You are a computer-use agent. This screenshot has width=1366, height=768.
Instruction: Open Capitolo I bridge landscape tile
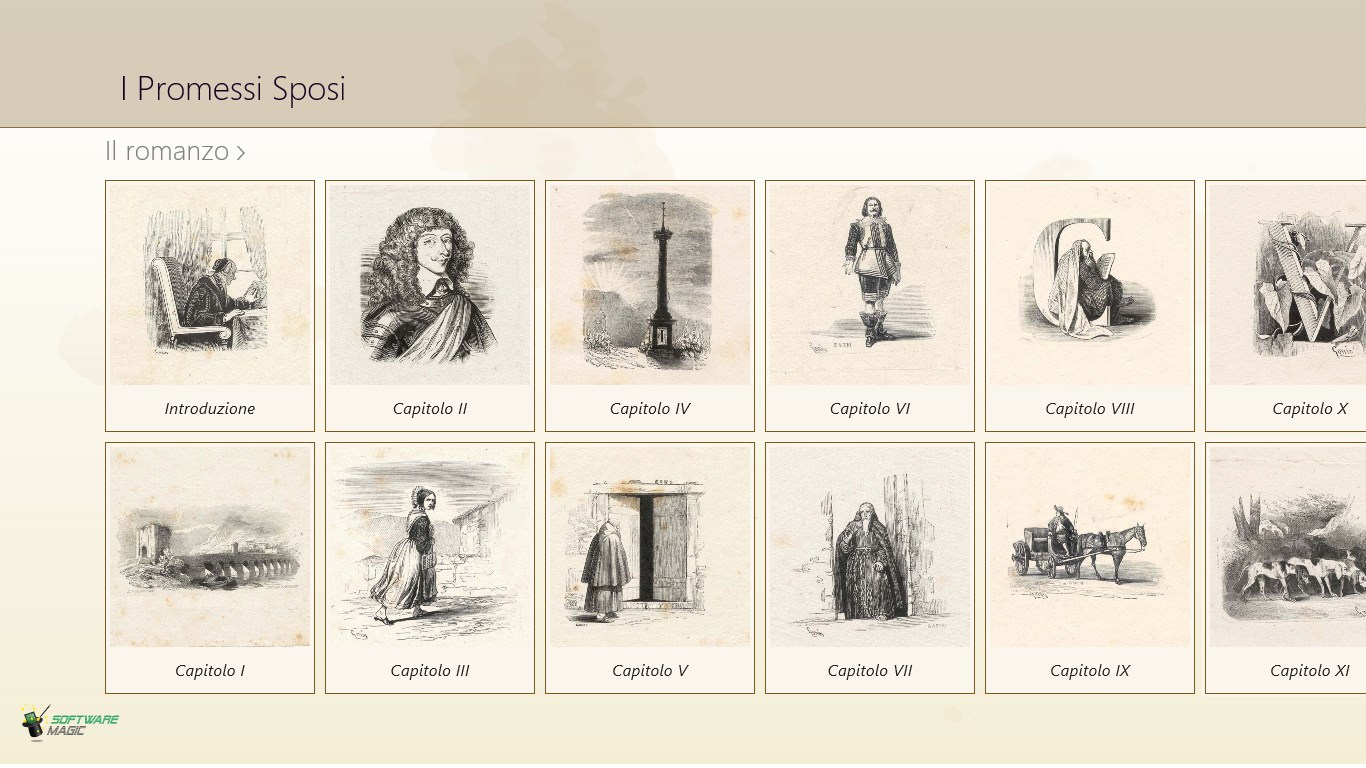[x=210, y=568]
